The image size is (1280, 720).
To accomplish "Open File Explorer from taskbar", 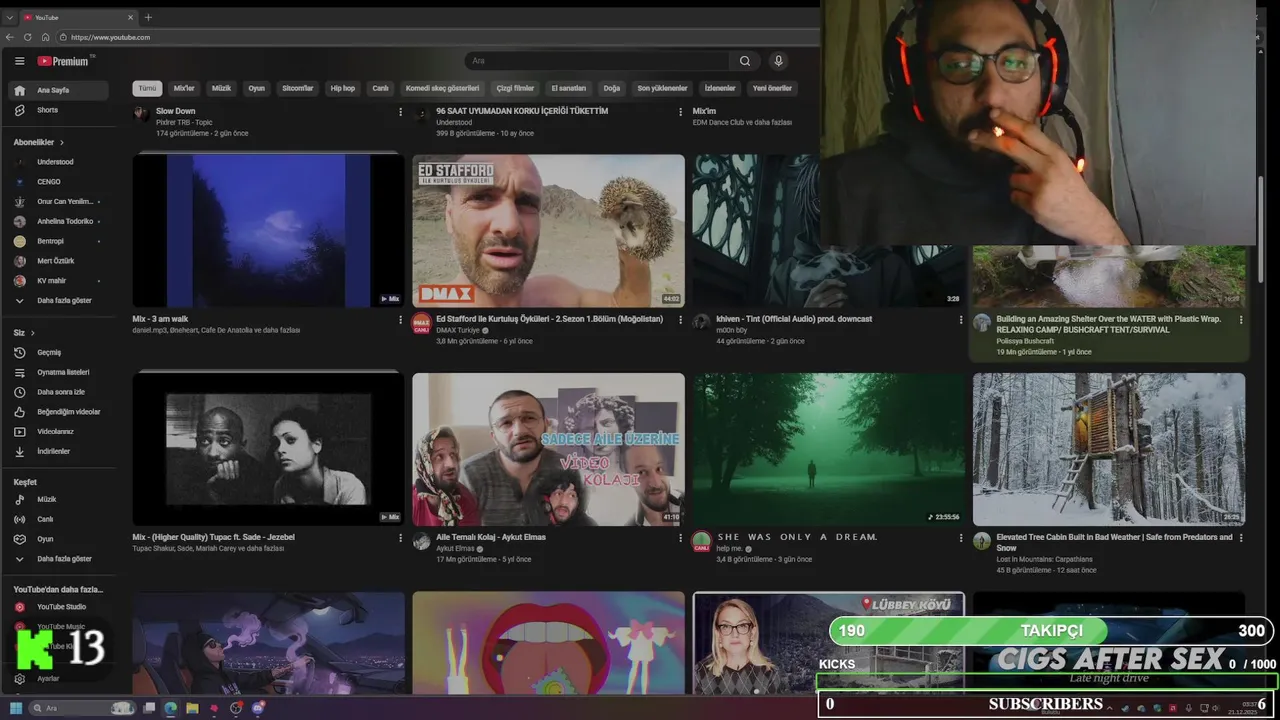I will point(192,708).
